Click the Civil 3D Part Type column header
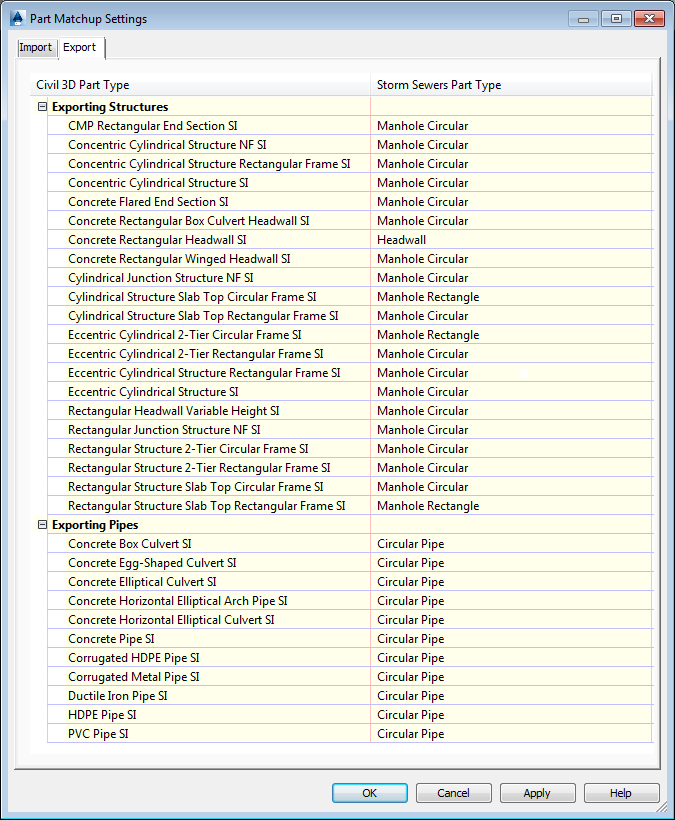This screenshot has height=820, width=675. coord(201,85)
